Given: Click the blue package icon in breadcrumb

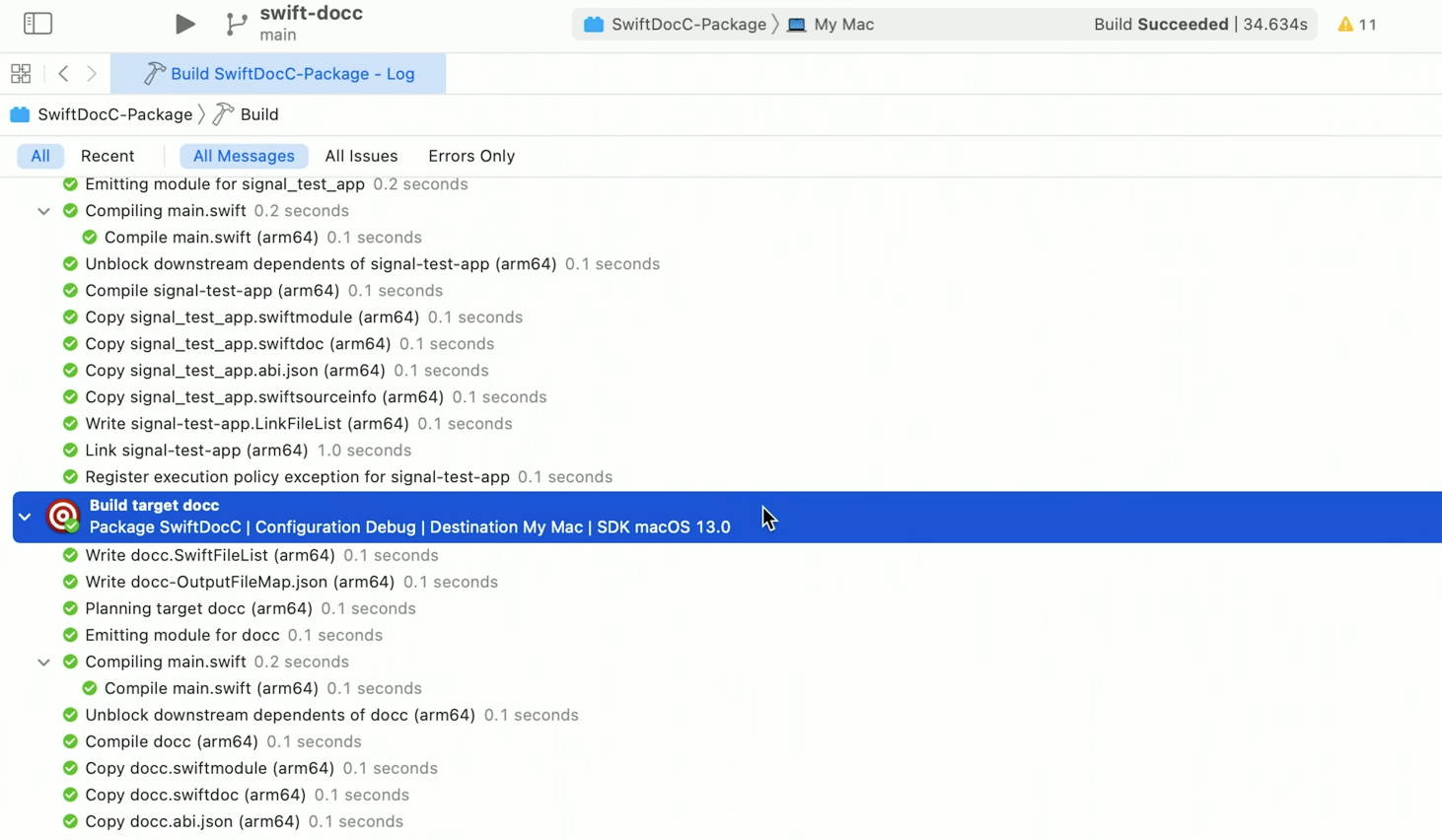Looking at the screenshot, I should tap(20, 114).
